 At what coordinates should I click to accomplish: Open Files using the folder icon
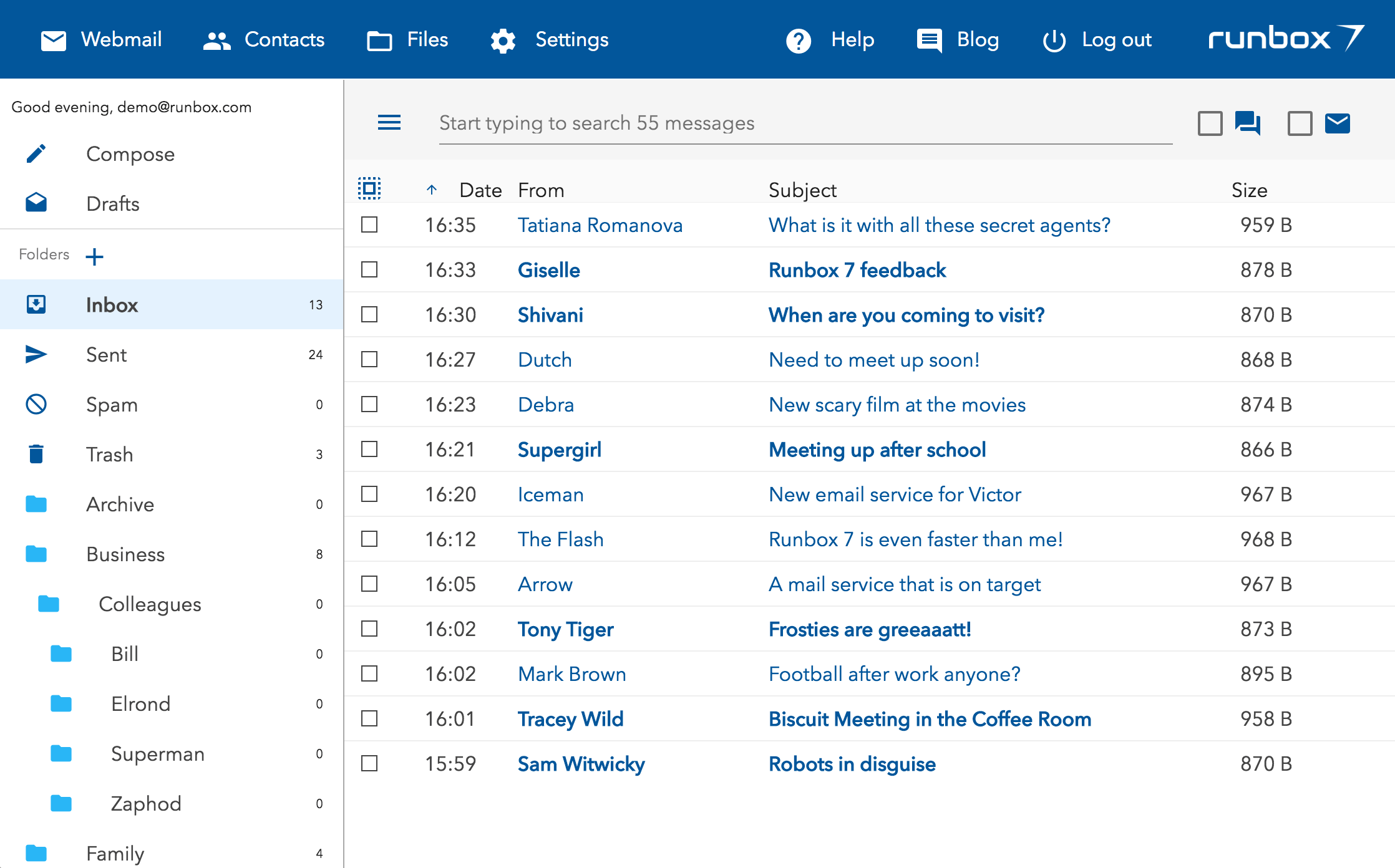point(379,40)
